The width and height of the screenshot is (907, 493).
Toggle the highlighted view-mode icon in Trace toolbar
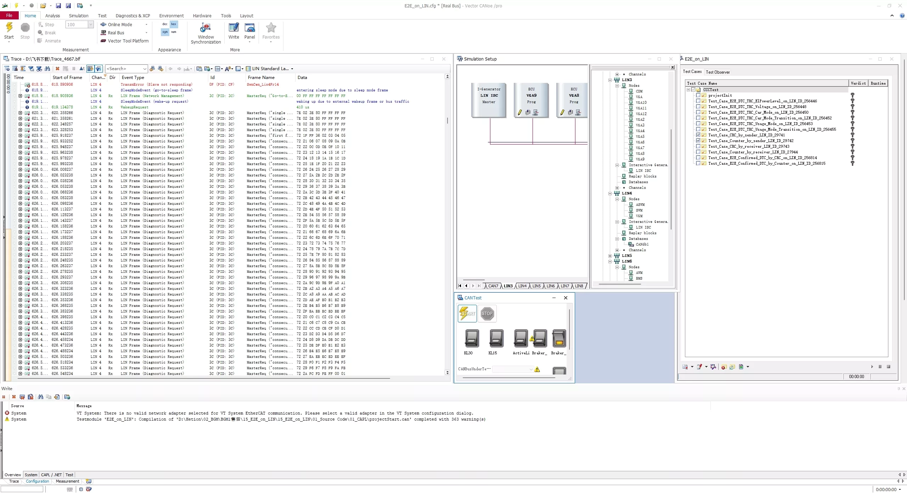[90, 68]
